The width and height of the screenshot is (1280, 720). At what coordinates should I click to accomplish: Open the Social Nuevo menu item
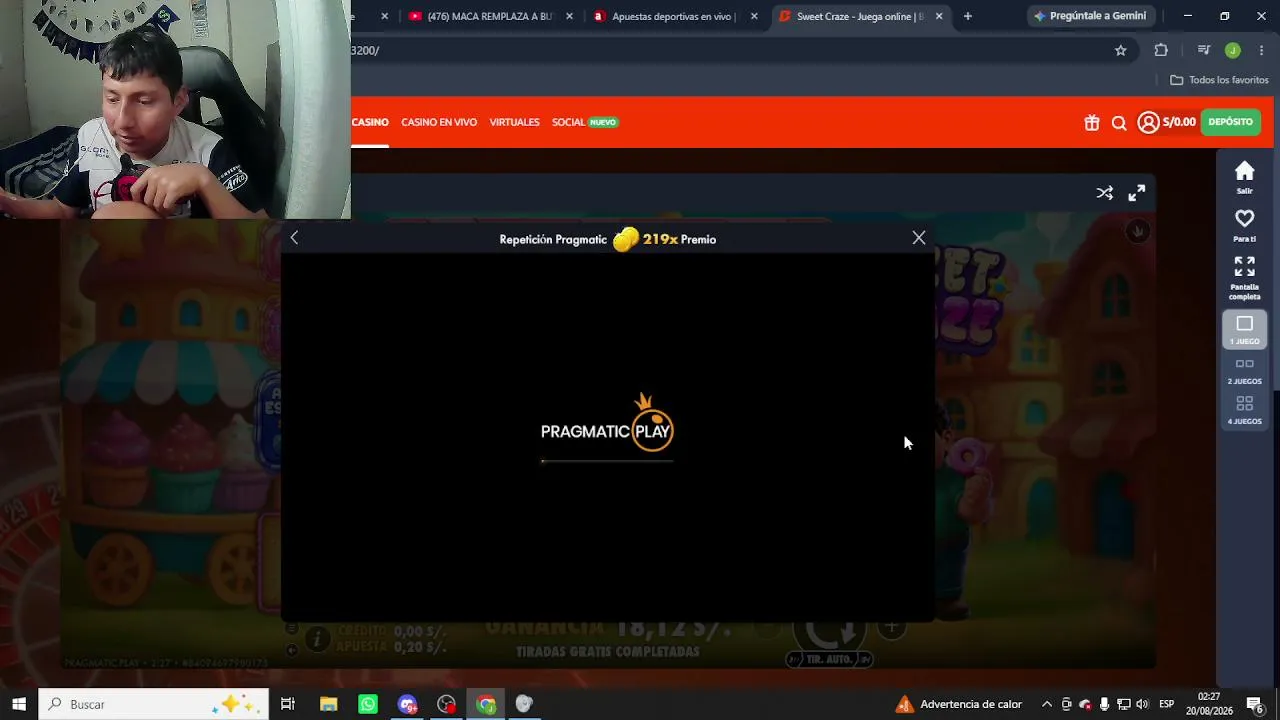point(585,122)
